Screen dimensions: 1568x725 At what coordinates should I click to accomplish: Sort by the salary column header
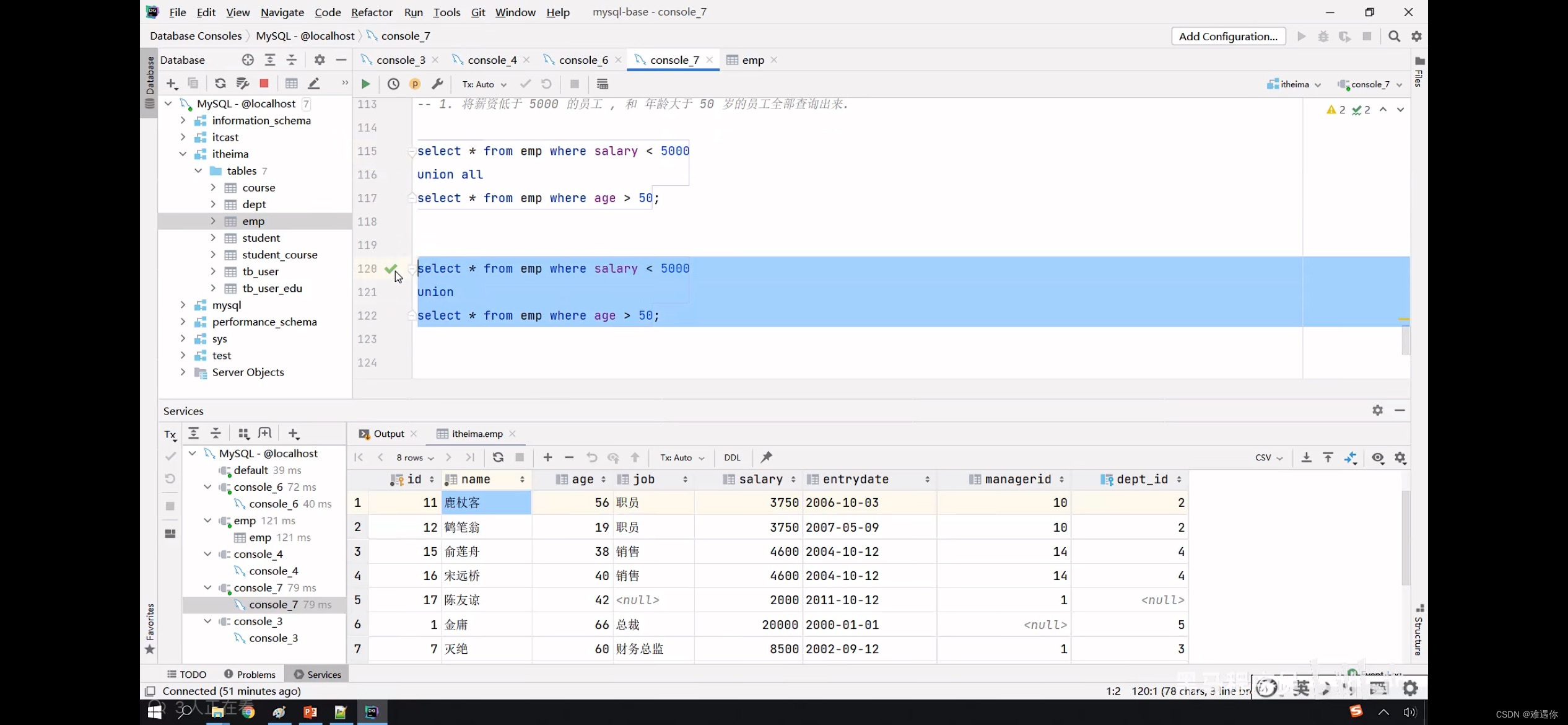pyautogui.click(x=761, y=479)
